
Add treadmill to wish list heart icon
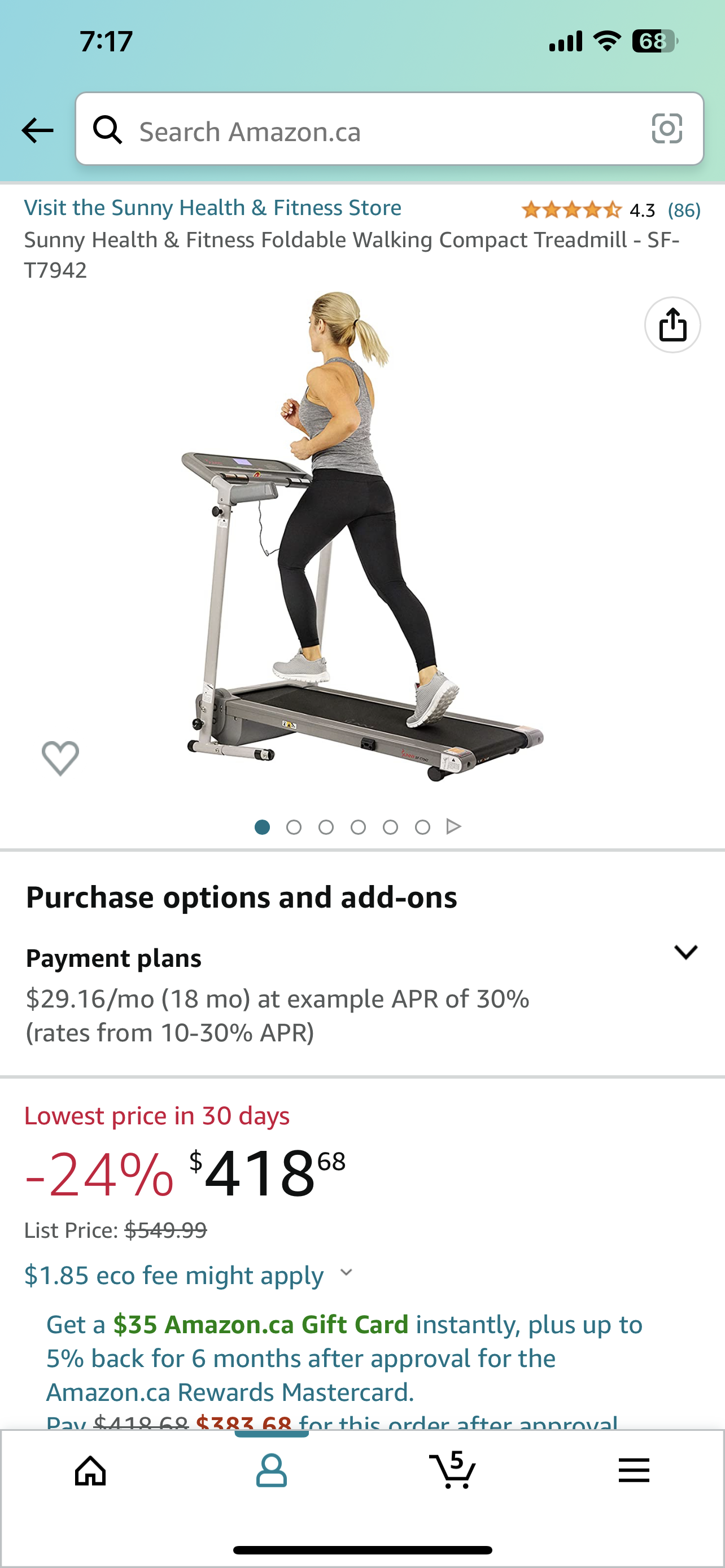pyautogui.click(x=60, y=758)
